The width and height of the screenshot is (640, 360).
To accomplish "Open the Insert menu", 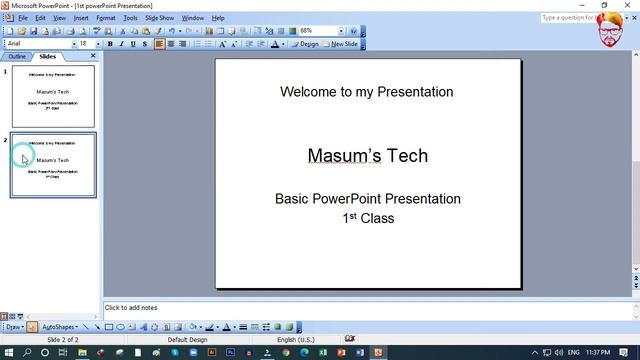I will click(81, 18).
